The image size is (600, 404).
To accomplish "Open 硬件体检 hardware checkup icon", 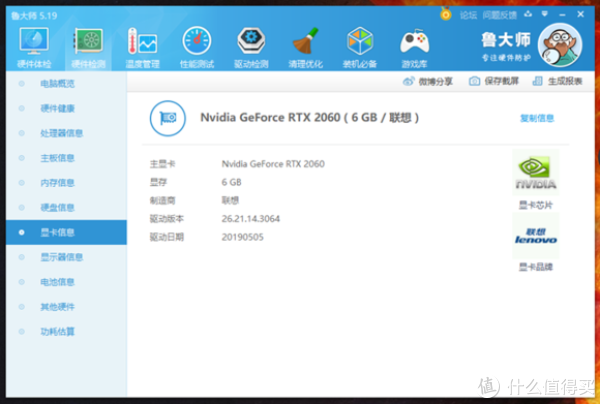I will click(34, 47).
